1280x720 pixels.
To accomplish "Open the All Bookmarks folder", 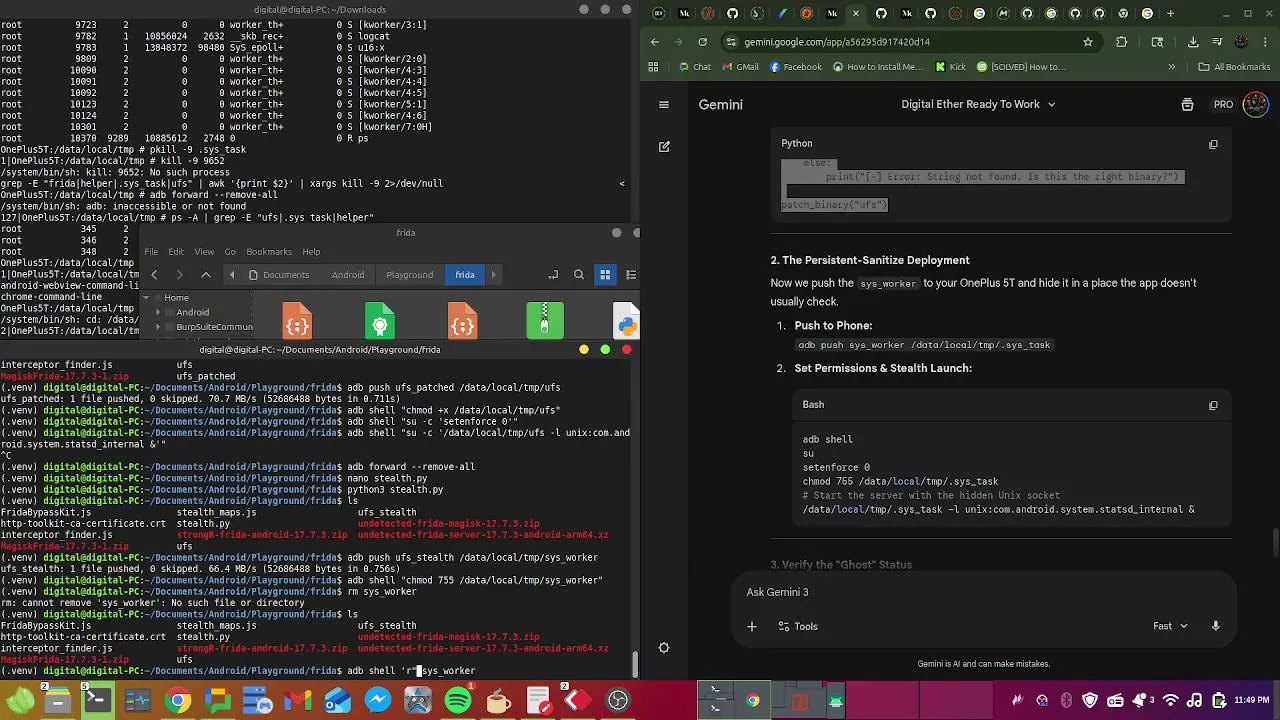I will [1234, 67].
